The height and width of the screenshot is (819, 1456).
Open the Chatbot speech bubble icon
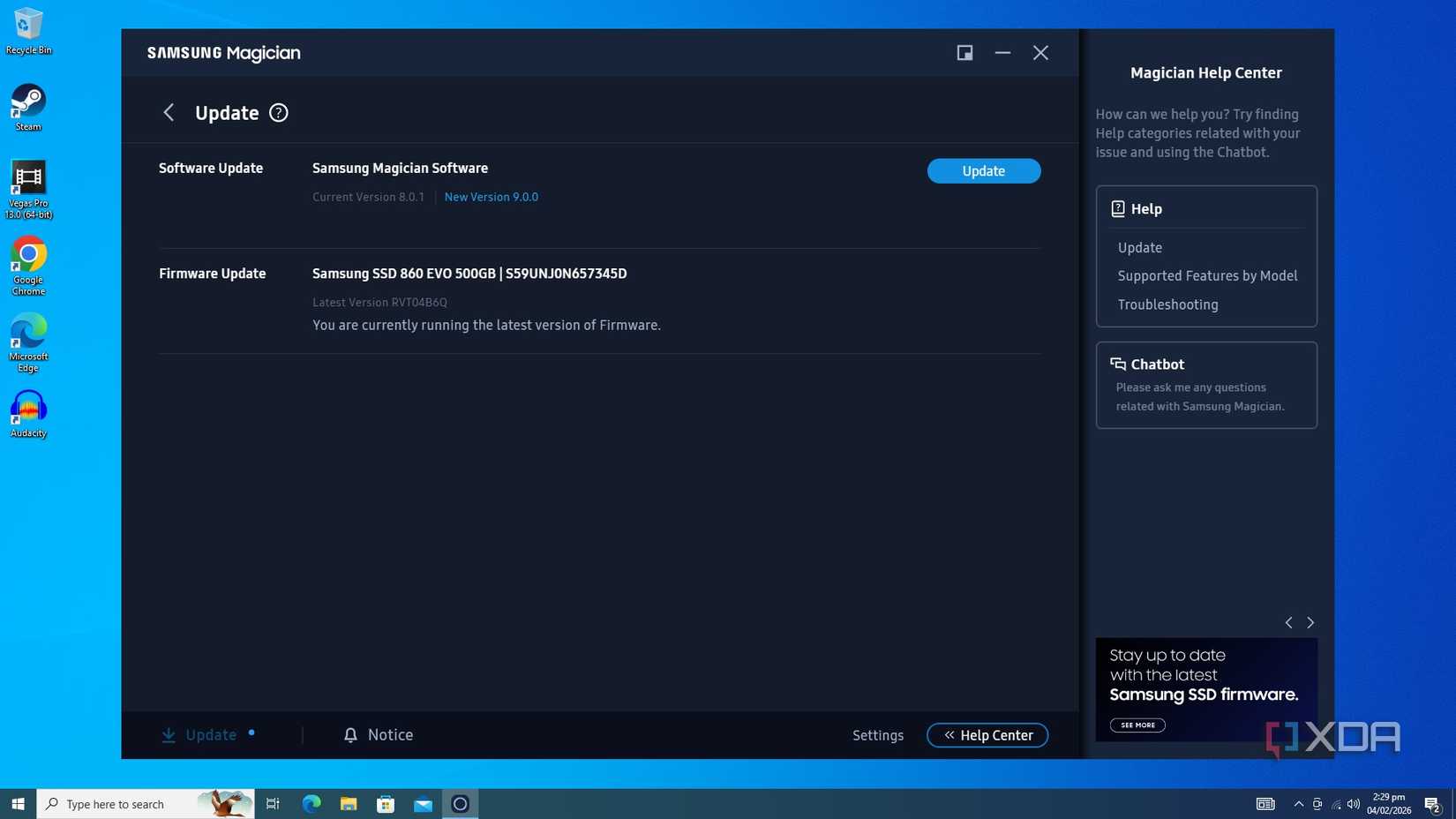point(1115,364)
